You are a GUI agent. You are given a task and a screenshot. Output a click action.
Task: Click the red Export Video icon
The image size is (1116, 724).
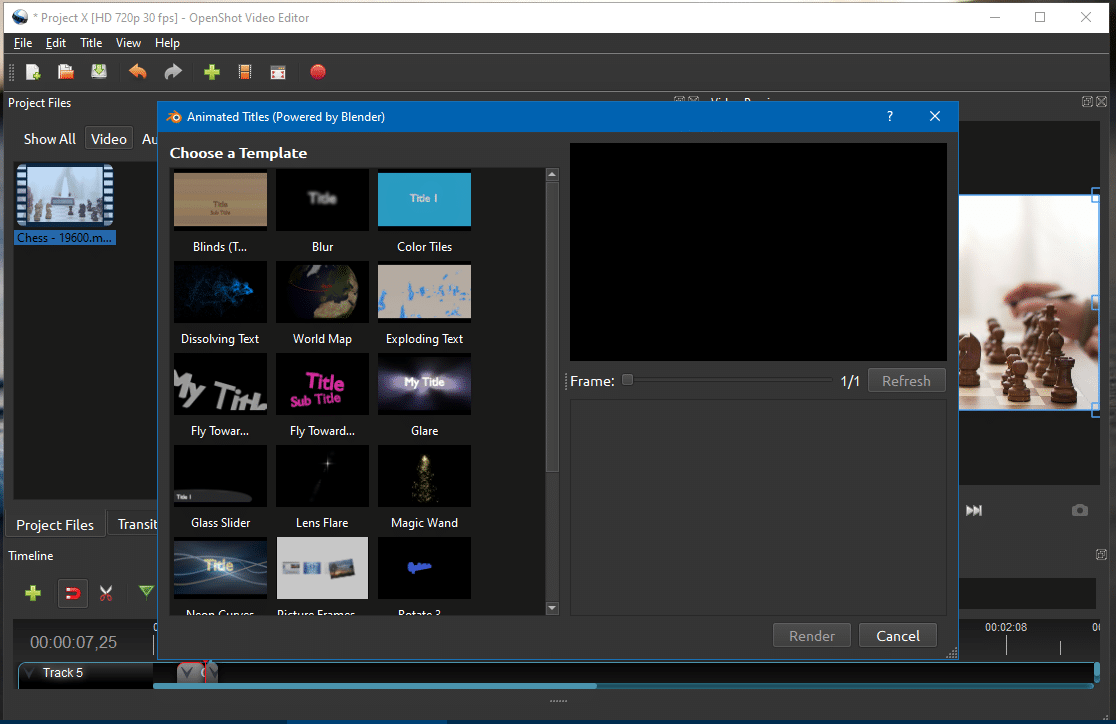pyautogui.click(x=318, y=72)
